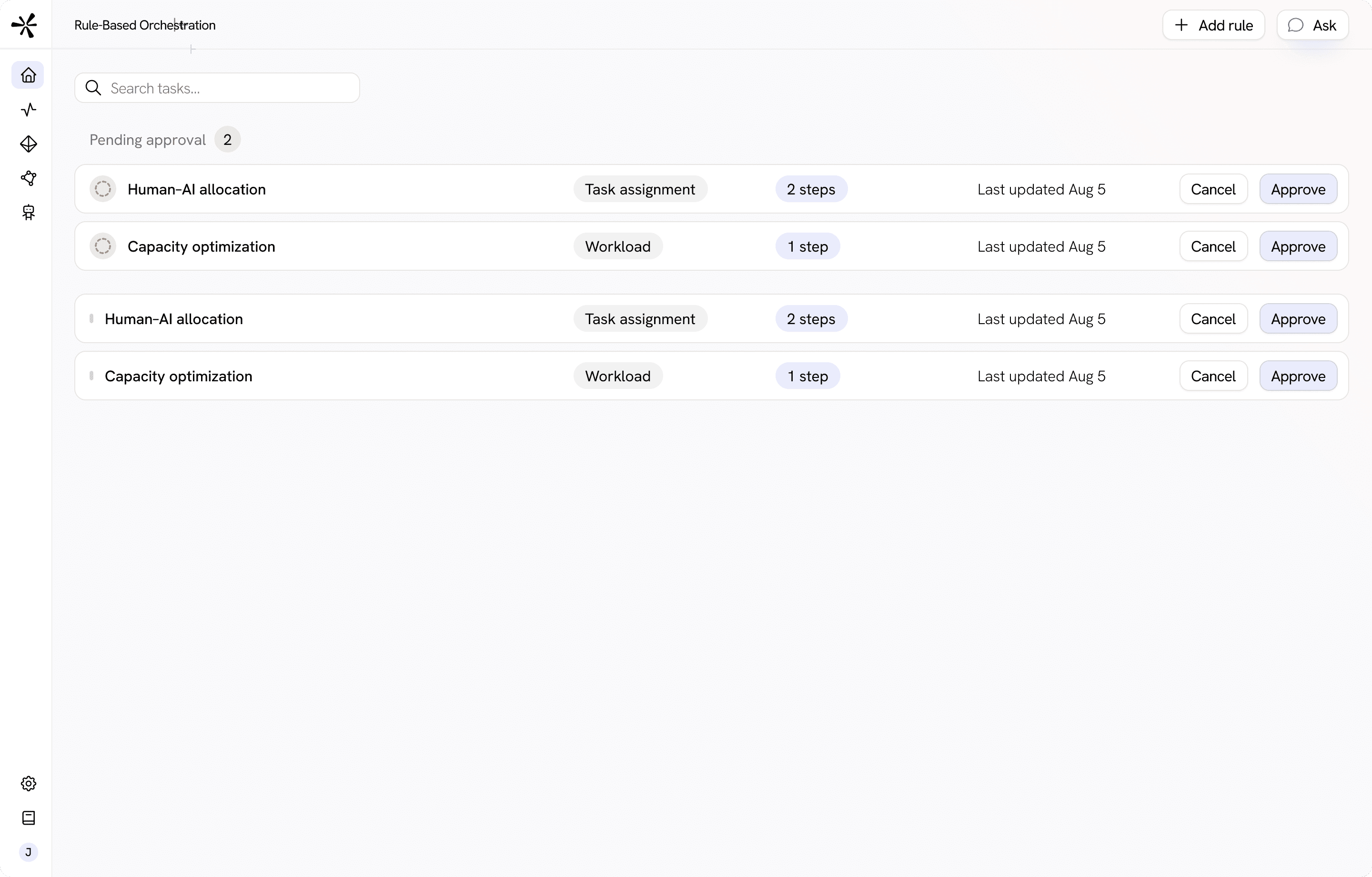The width and height of the screenshot is (1372, 877).
Task: Click Add rule button
Action: tap(1213, 25)
